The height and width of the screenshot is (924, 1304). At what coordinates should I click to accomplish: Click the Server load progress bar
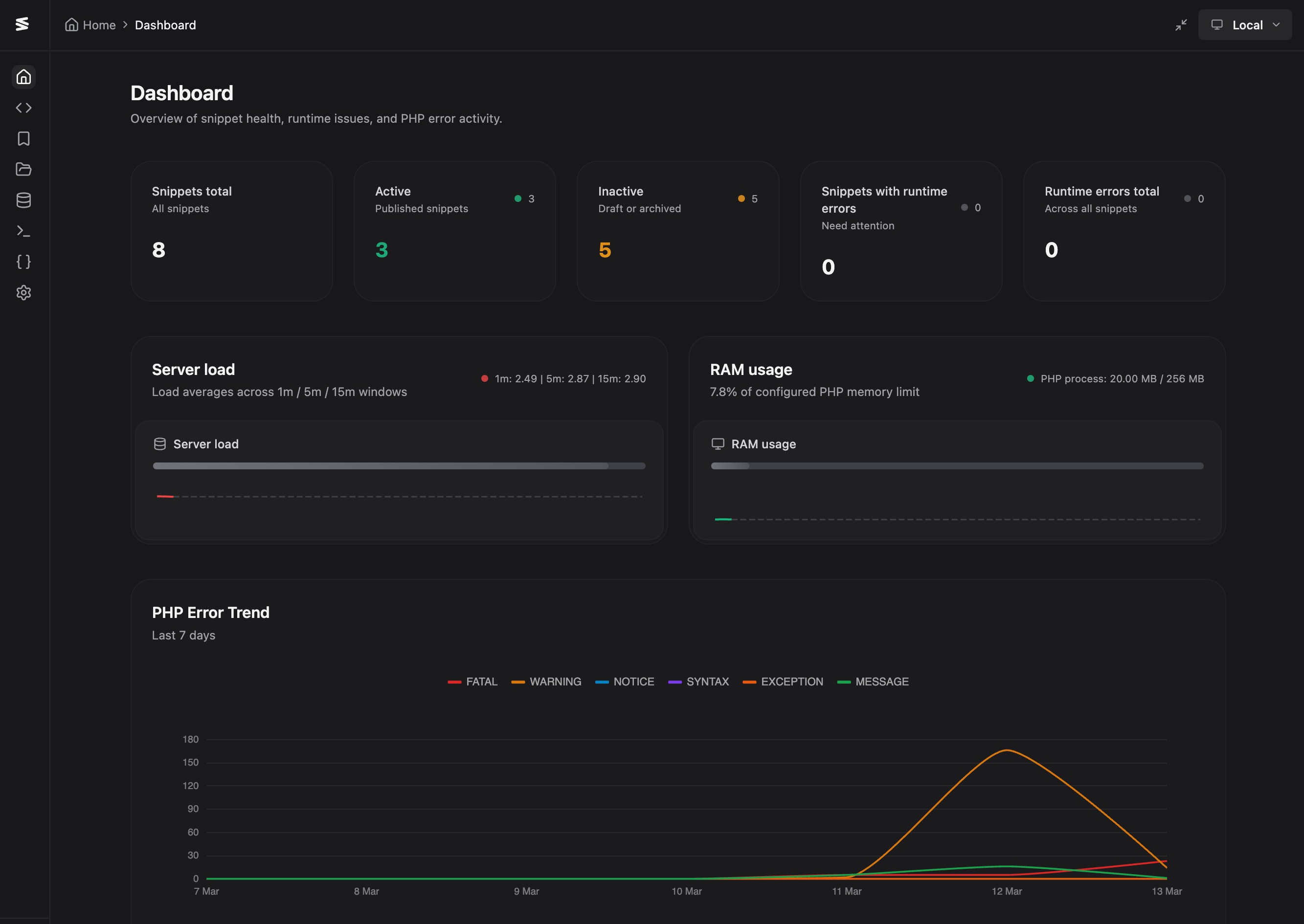[399, 466]
